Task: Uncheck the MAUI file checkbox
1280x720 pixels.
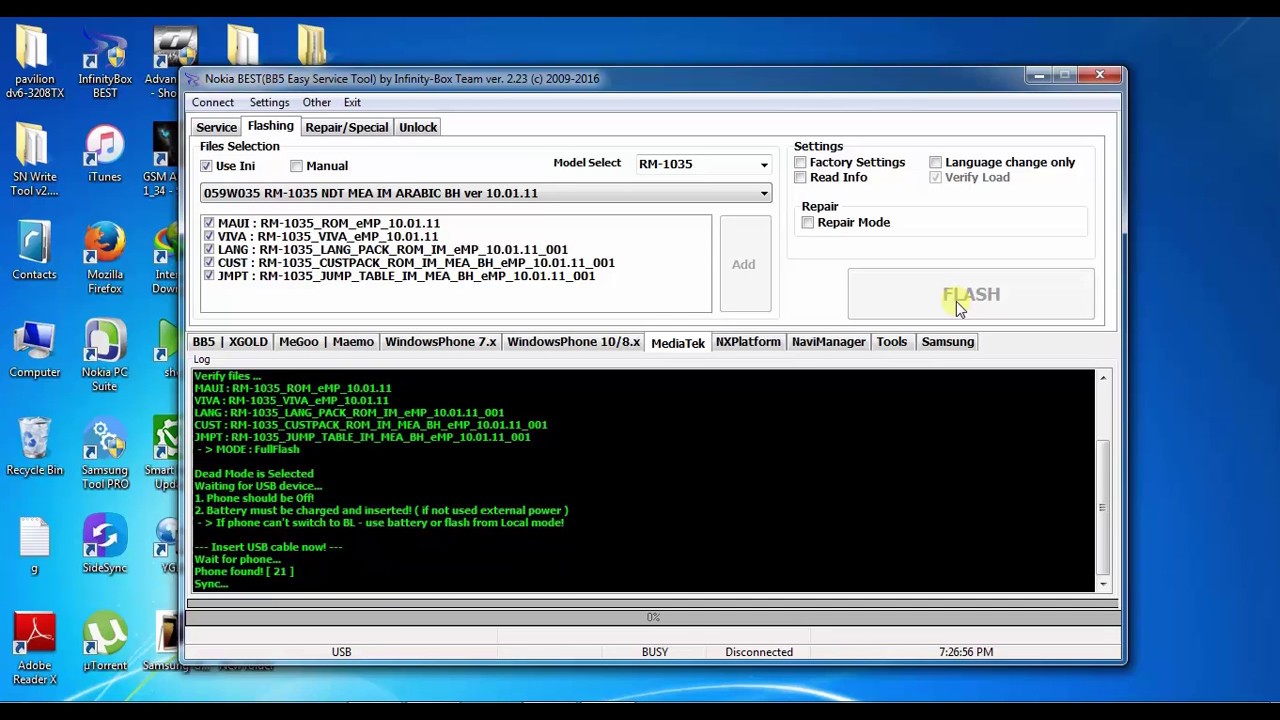Action: pyautogui.click(x=209, y=223)
